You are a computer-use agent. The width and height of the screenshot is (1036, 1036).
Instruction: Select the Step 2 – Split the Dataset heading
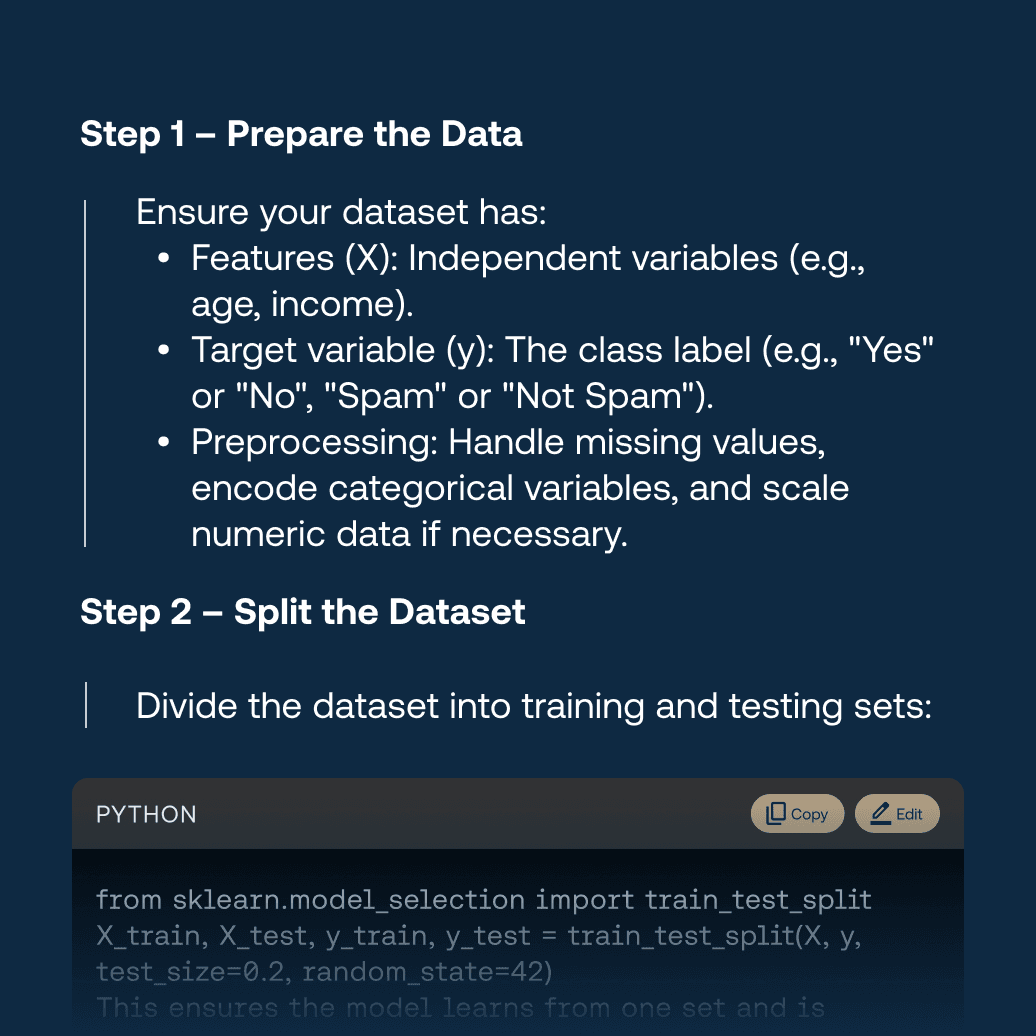303,612
